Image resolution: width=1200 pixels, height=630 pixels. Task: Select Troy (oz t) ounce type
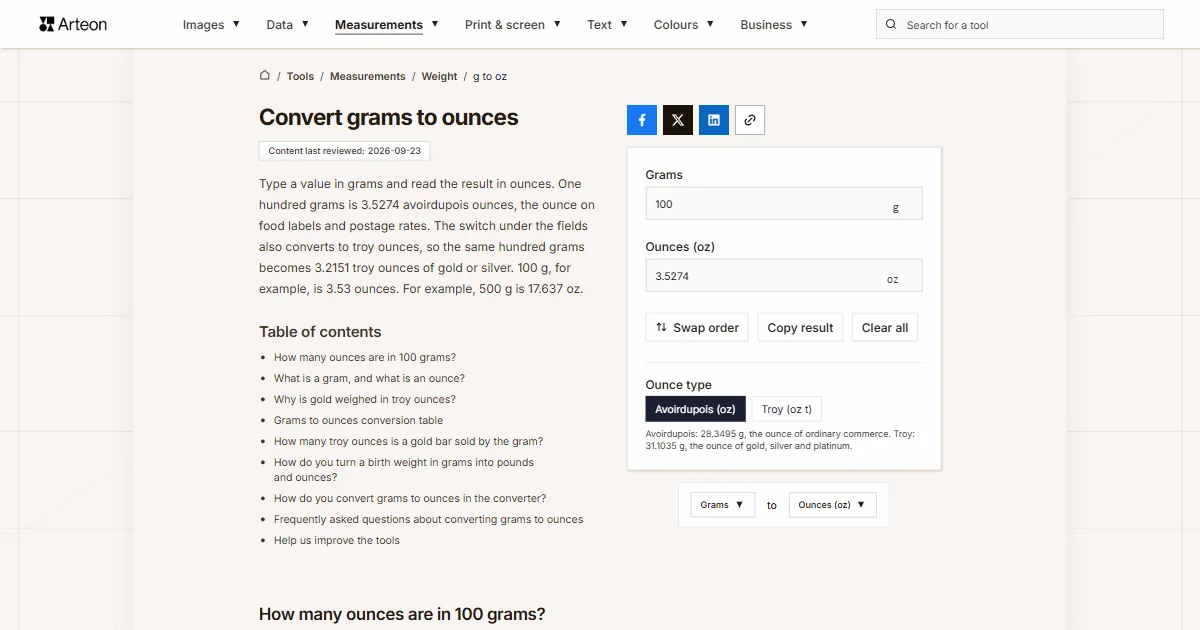coord(787,409)
